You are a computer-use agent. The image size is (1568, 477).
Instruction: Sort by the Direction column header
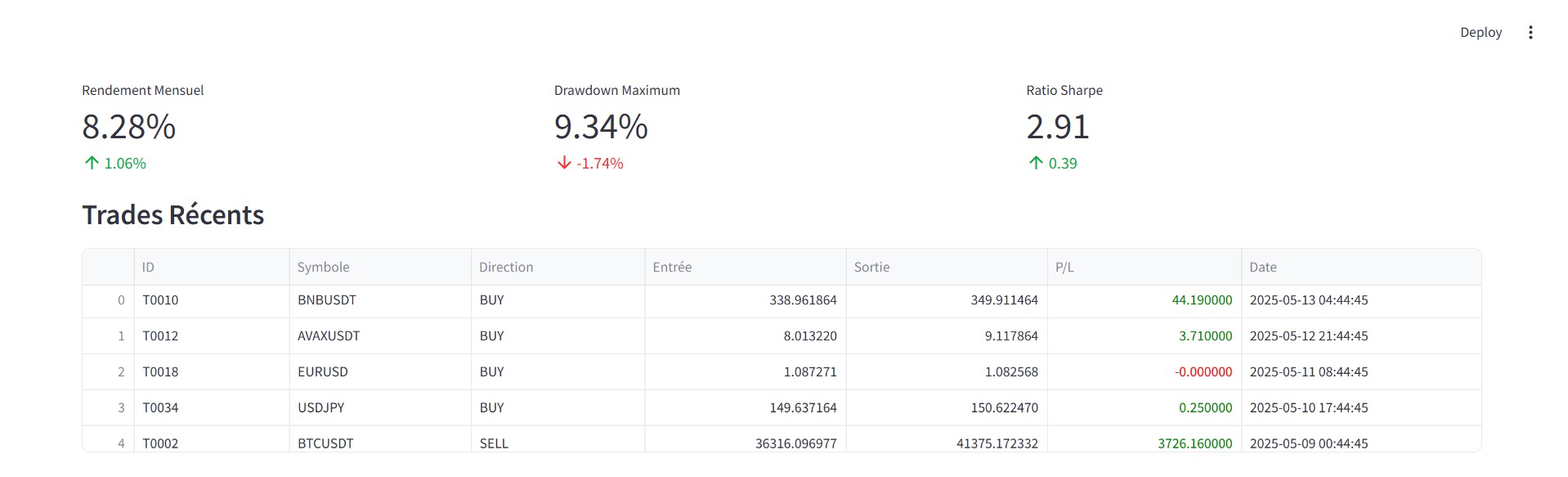558,267
